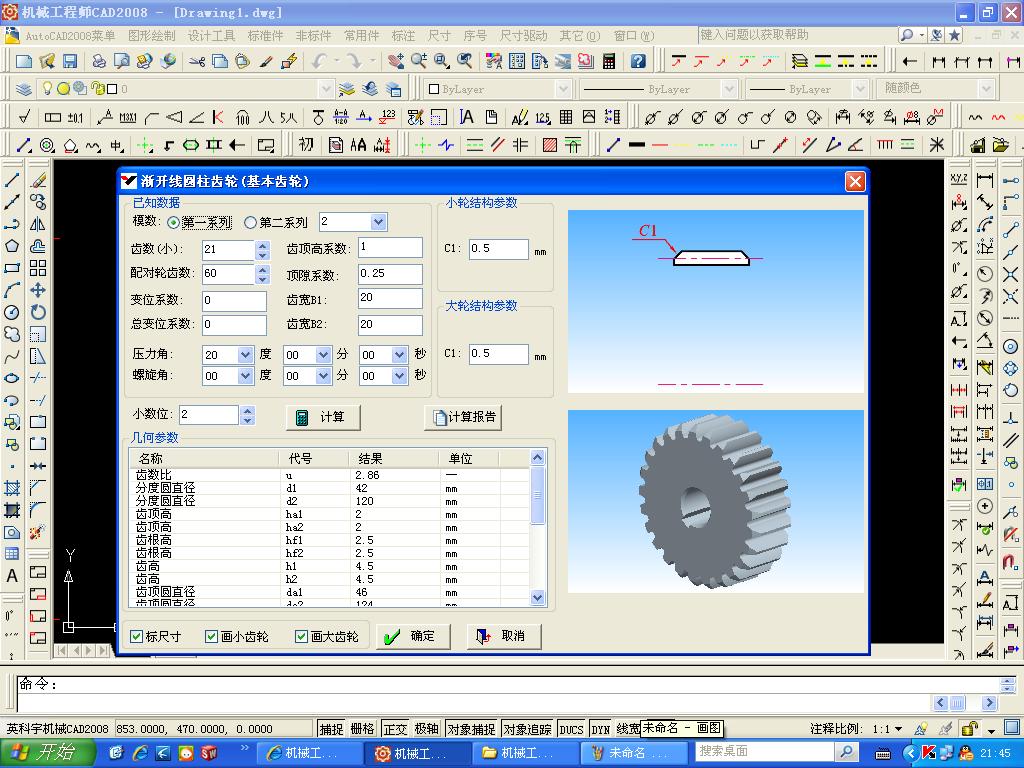This screenshot has height=768, width=1024.
Task: Open the 尺寸驱动 menu
Action: point(523,35)
